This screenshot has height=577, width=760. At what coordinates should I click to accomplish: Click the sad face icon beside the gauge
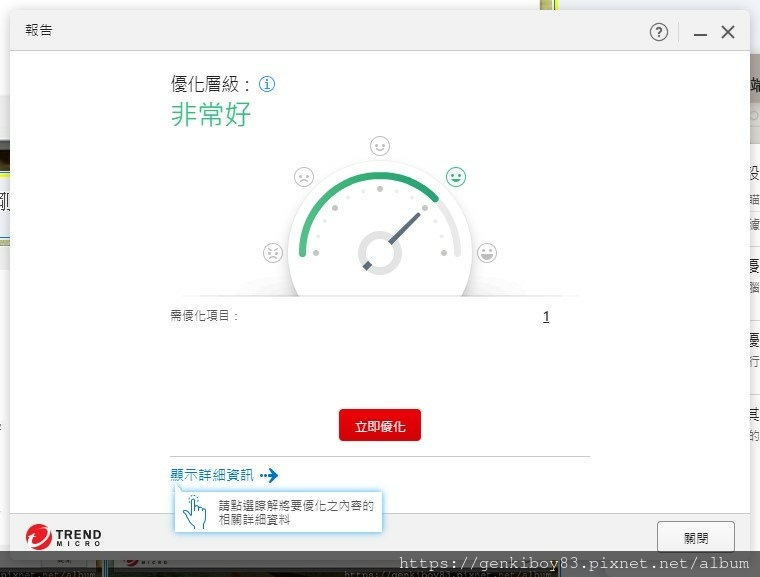304,177
